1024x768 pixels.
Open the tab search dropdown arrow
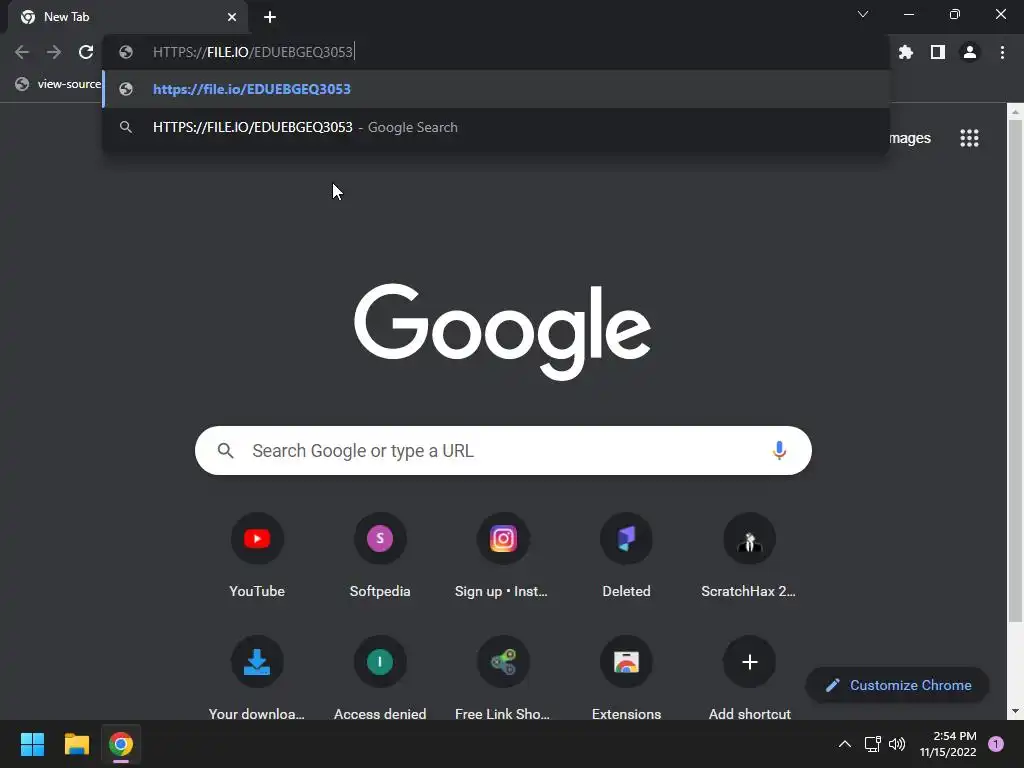pos(863,14)
